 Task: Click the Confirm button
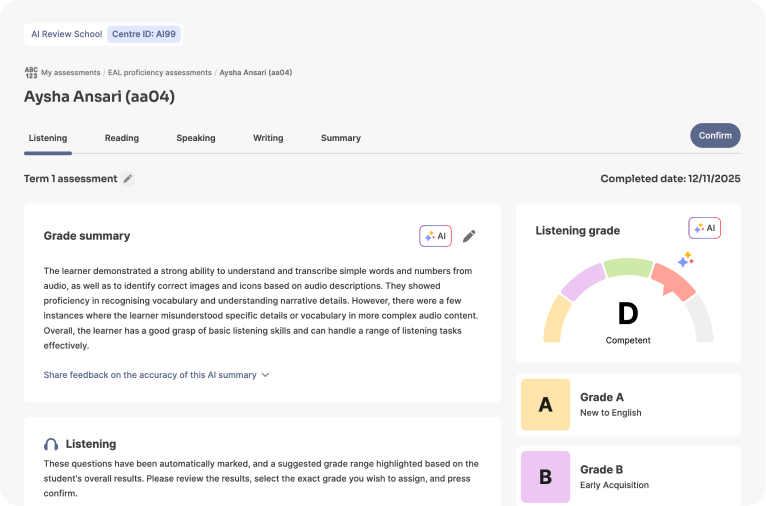tap(715, 136)
